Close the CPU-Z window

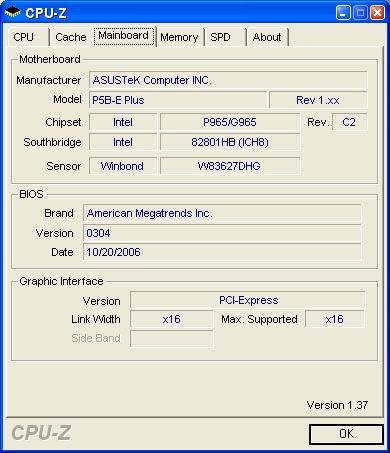tap(378, 13)
